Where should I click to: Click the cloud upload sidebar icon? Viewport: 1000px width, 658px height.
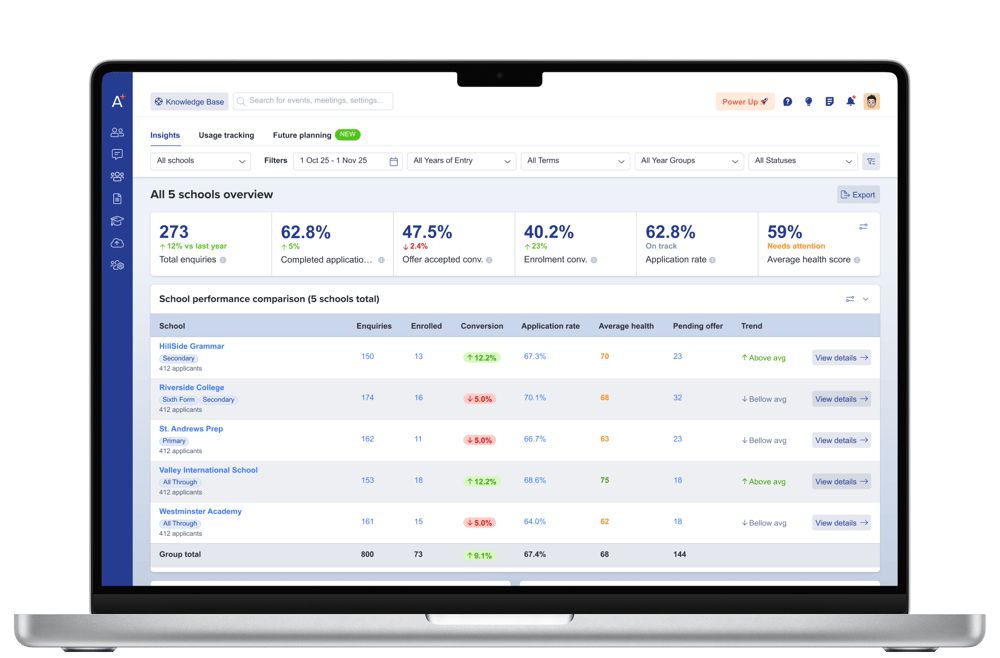117,243
